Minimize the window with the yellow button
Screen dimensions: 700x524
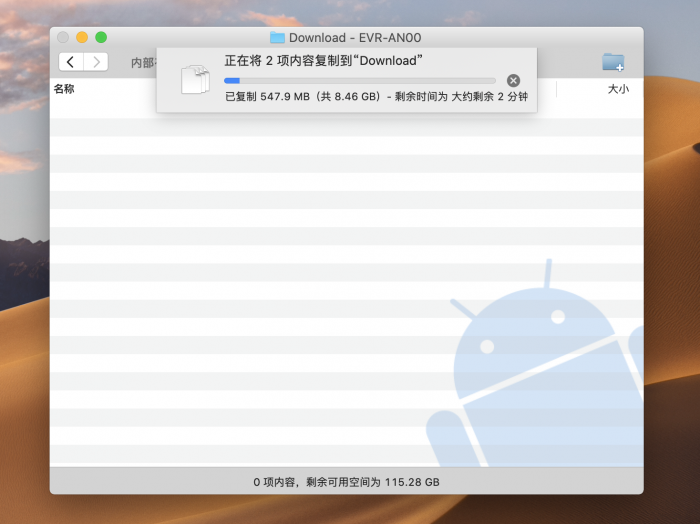(82, 37)
